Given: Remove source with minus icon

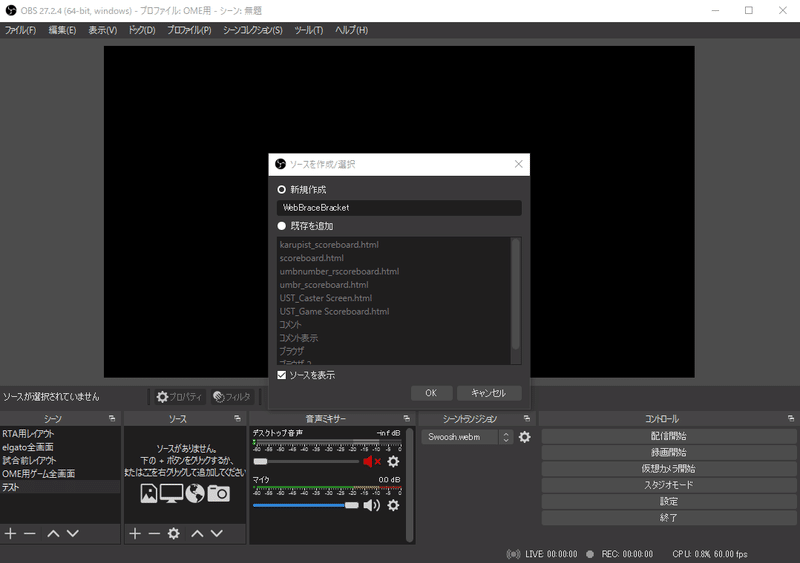Looking at the screenshot, I should pos(154,533).
